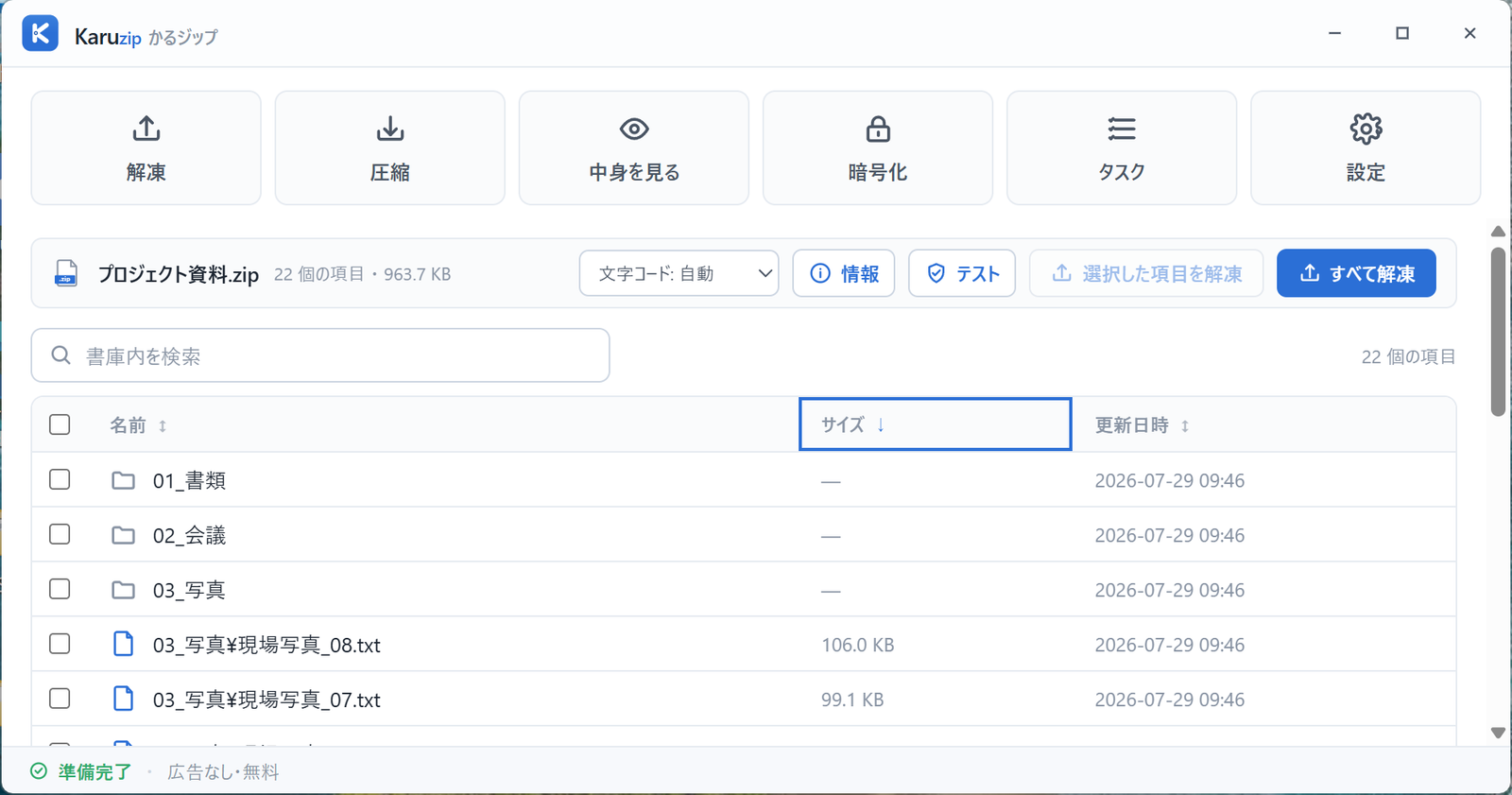Click 選択した項目を解凍 button
The image size is (1512, 795).
(1145, 273)
